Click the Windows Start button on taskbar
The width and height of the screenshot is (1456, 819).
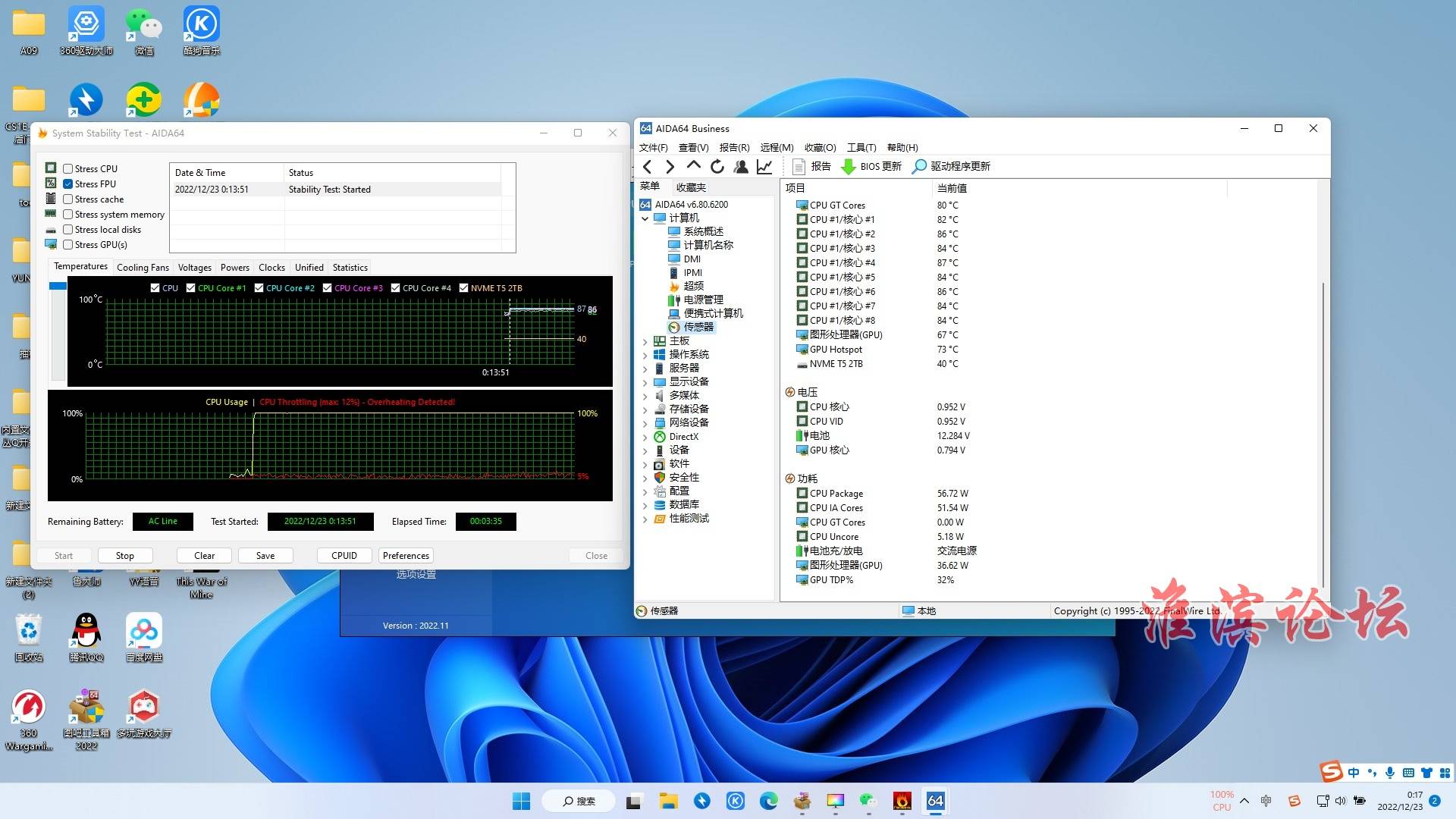coord(522,801)
